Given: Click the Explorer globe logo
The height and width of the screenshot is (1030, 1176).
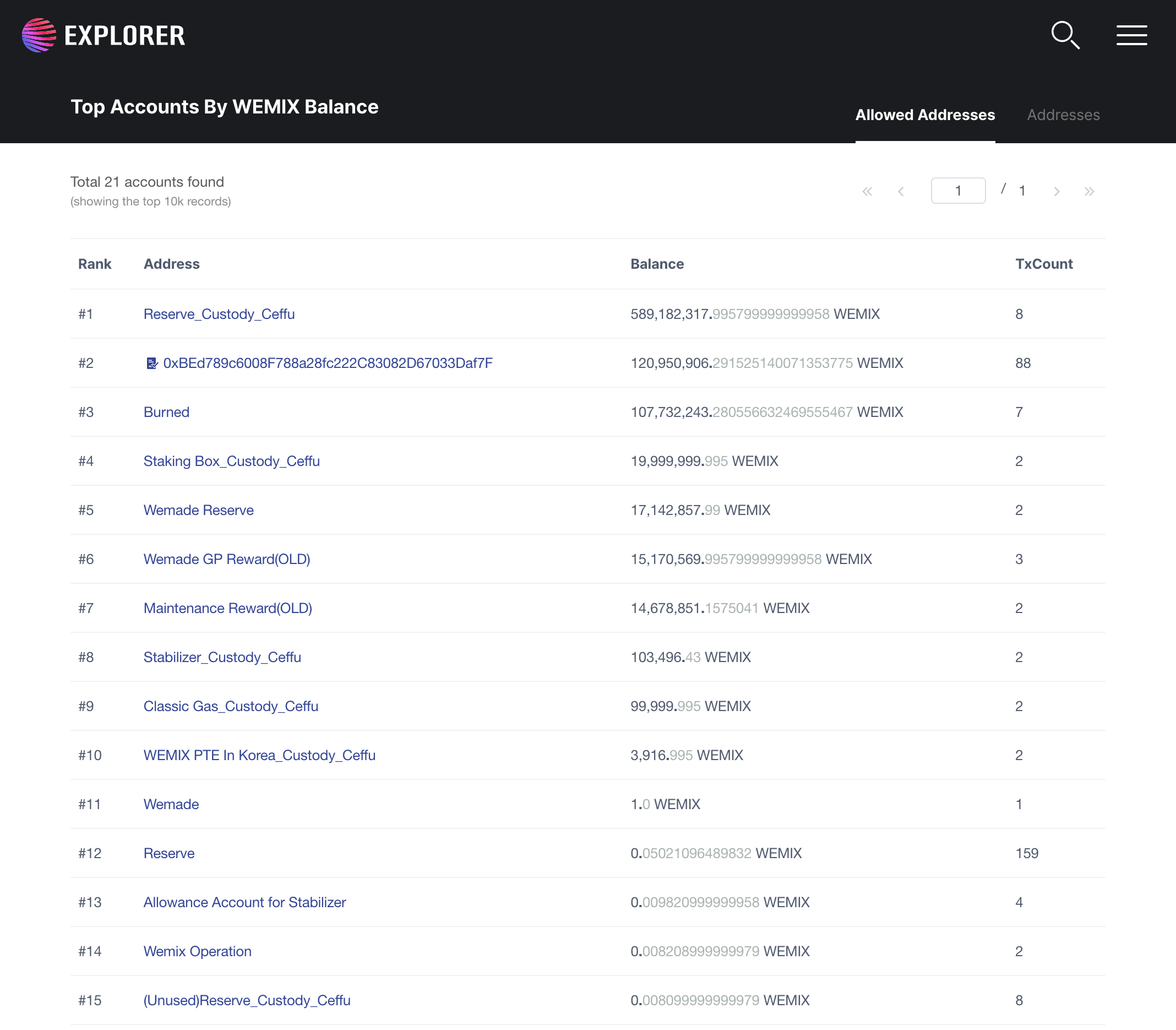Looking at the screenshot, I should (x=39, y=35).
